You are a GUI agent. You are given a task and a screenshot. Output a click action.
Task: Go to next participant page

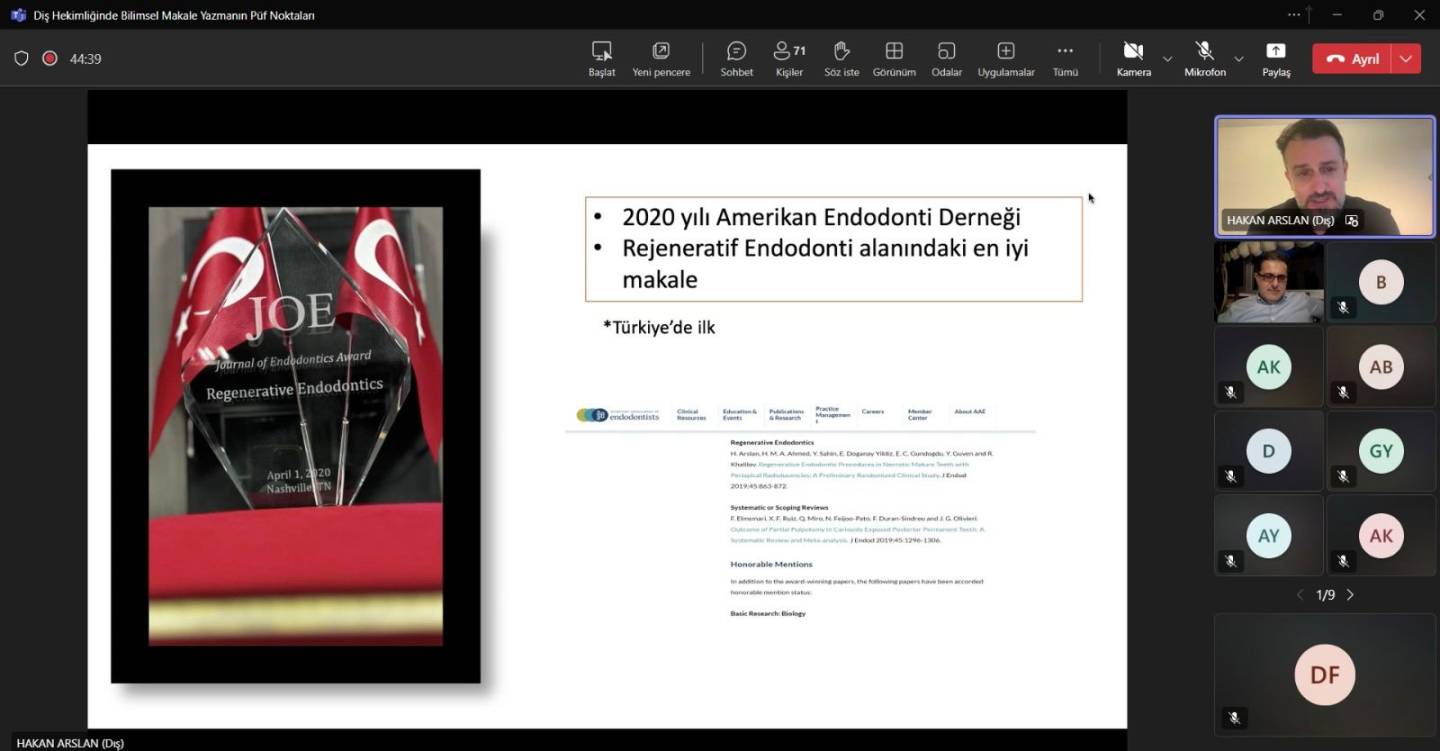pos(1350,595)
